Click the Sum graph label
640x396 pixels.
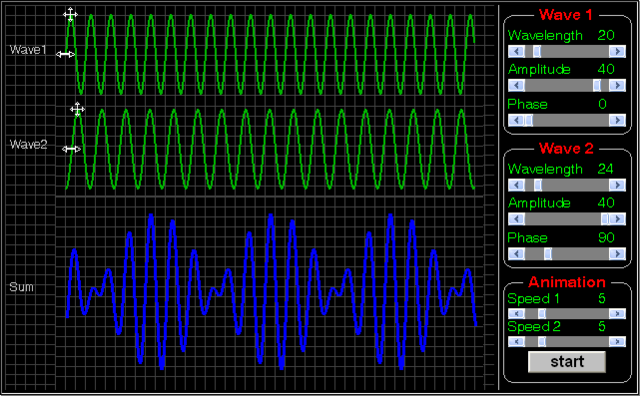[21, 287]
